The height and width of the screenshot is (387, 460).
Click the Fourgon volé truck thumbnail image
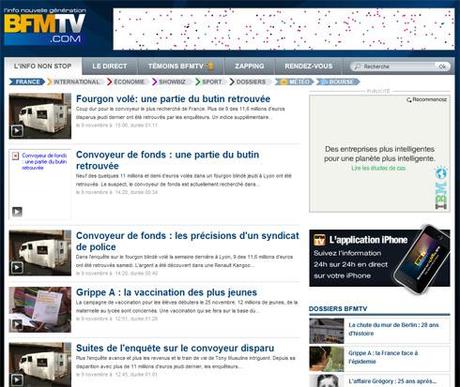(x=40, y=116)
